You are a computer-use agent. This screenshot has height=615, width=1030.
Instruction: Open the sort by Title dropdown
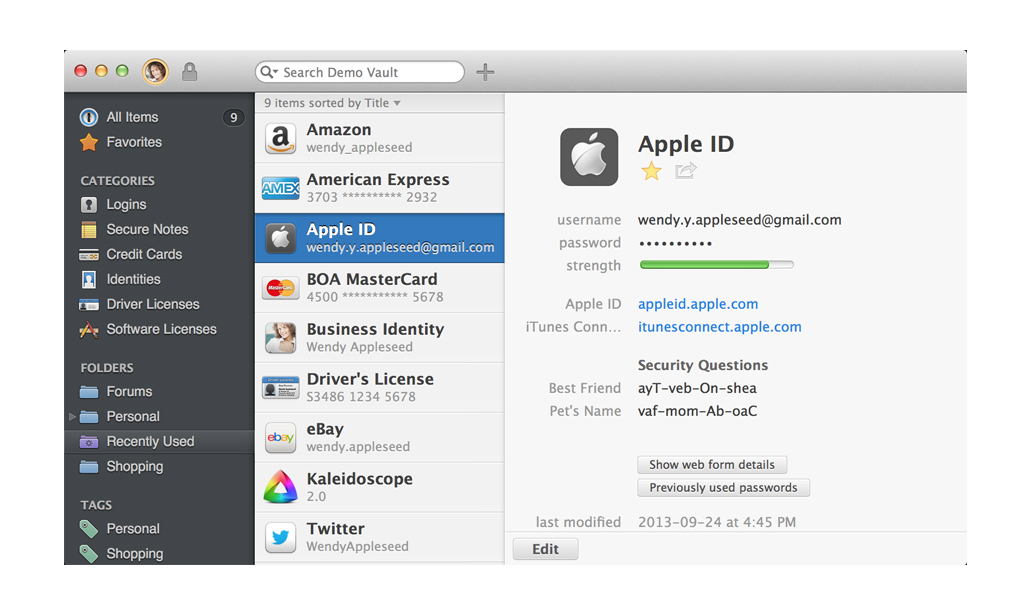396,103
